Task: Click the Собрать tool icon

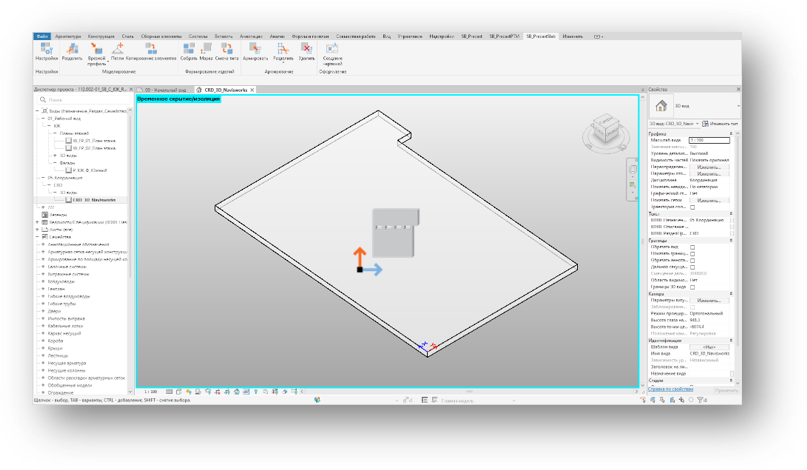Action: [x=189, y=50]
